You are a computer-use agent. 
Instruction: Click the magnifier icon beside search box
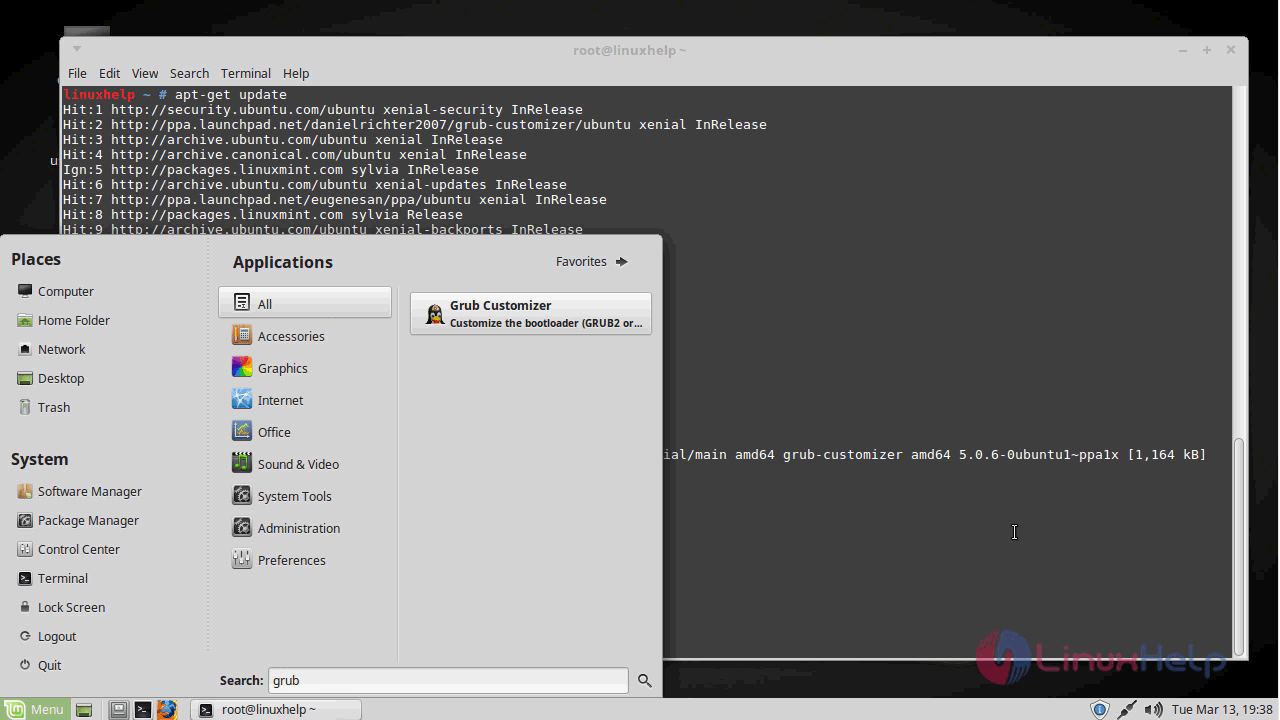pyautogui.click(x=644, y=680)
